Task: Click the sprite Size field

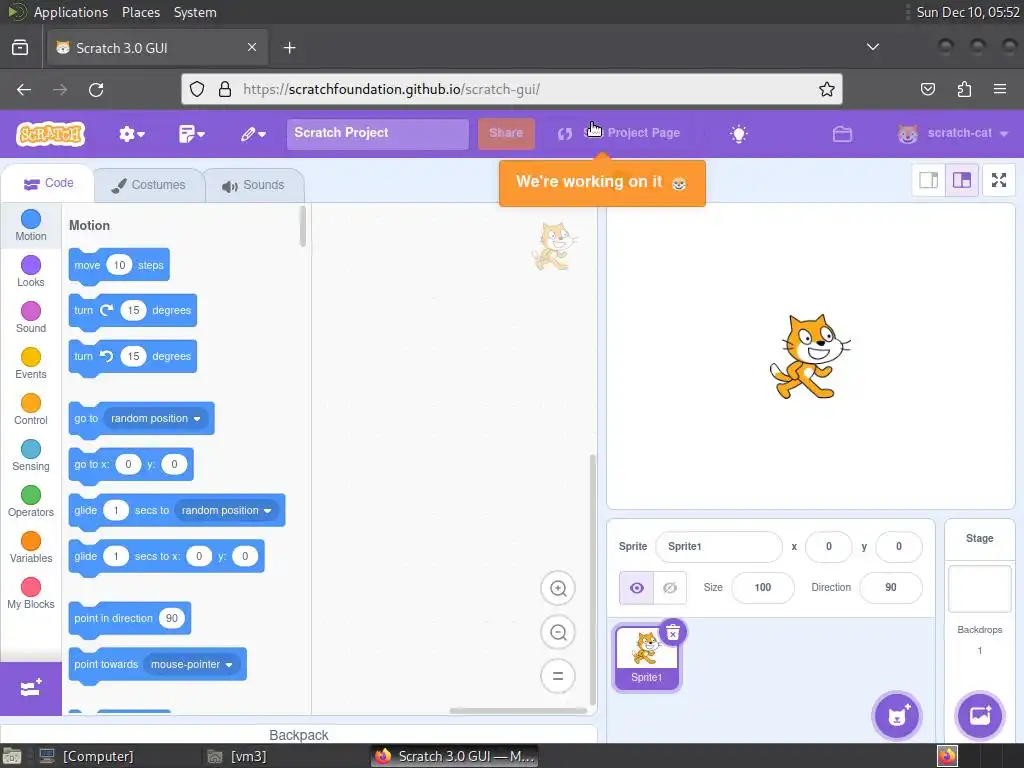Action: (x=763, y=588)
